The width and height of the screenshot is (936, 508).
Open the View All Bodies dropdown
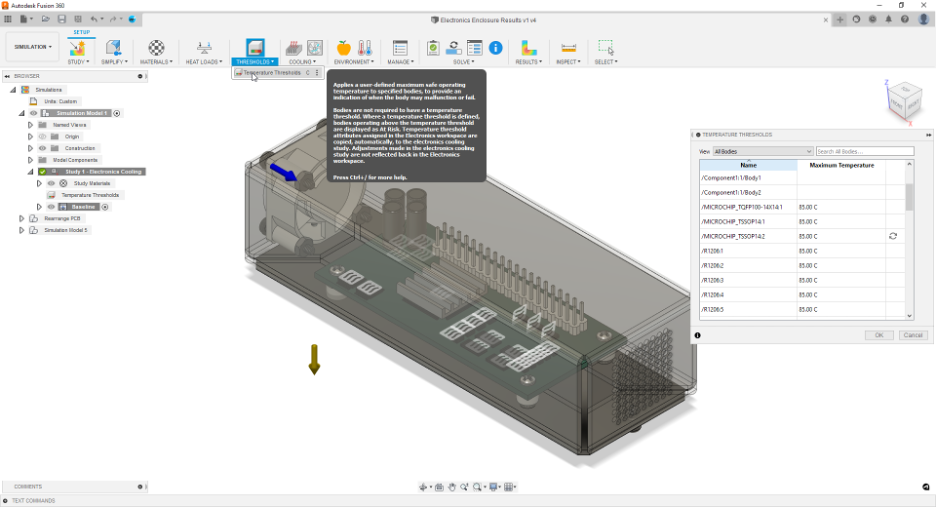tap(762, 152)
